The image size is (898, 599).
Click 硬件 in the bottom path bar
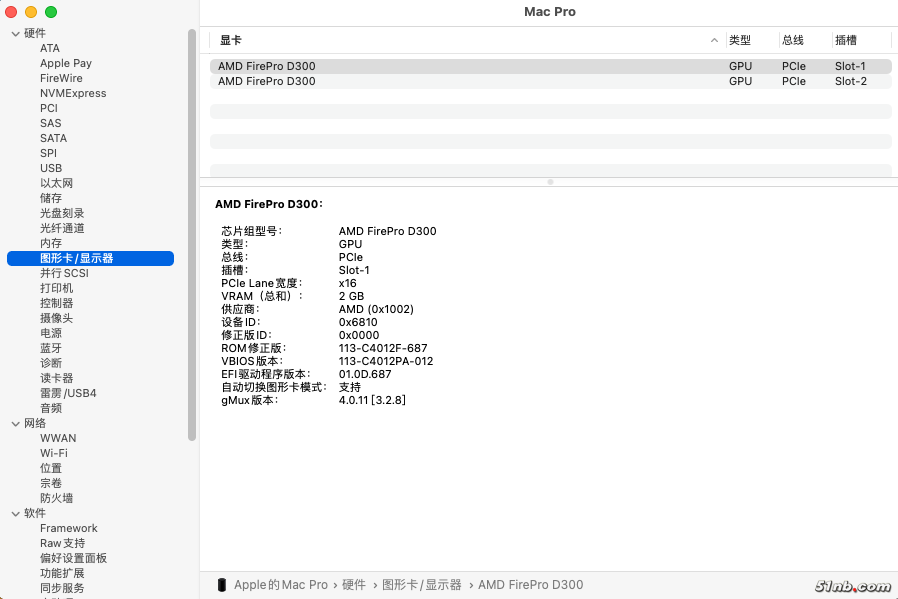click(354, 585)
